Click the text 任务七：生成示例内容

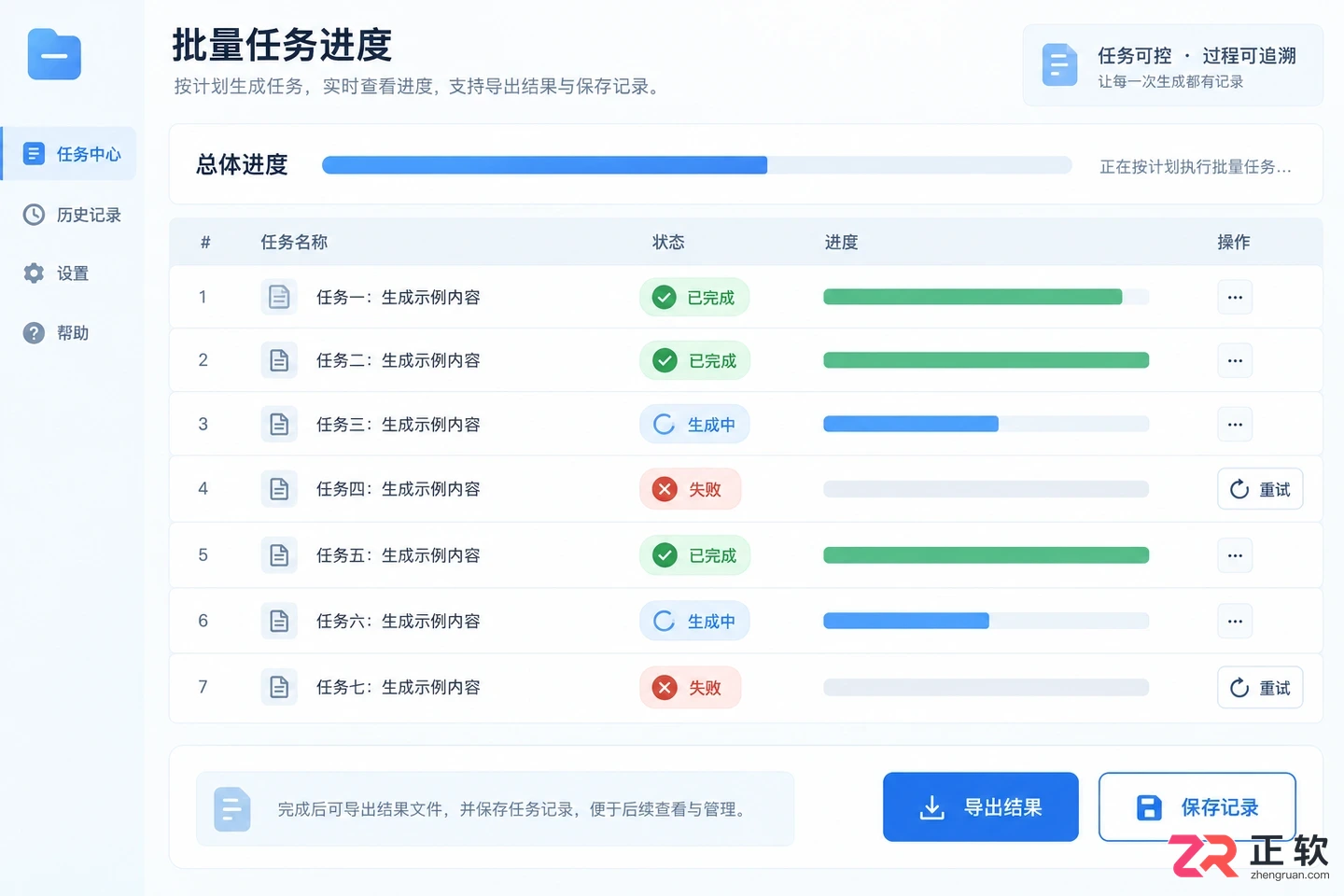click(x=399, y=688)
